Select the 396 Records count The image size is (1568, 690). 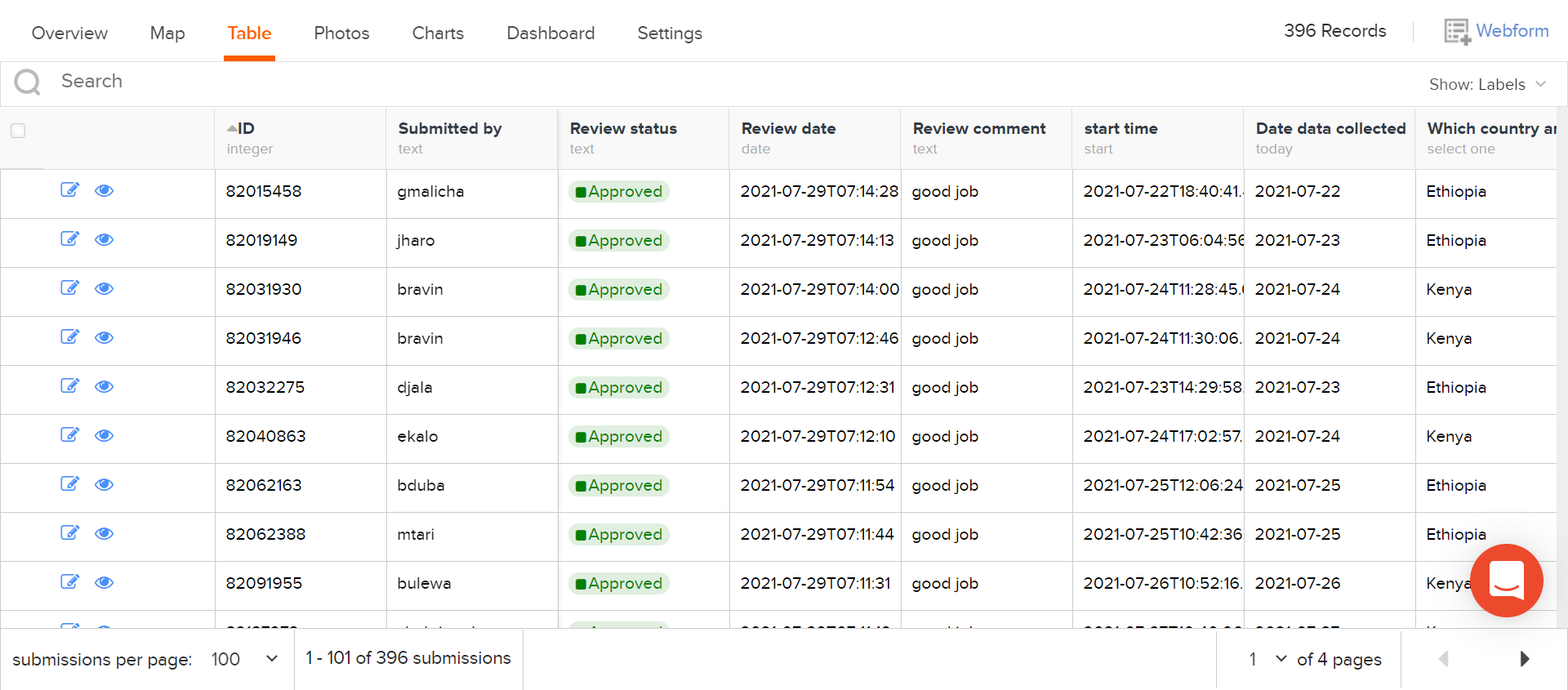tap(1334, 31)
